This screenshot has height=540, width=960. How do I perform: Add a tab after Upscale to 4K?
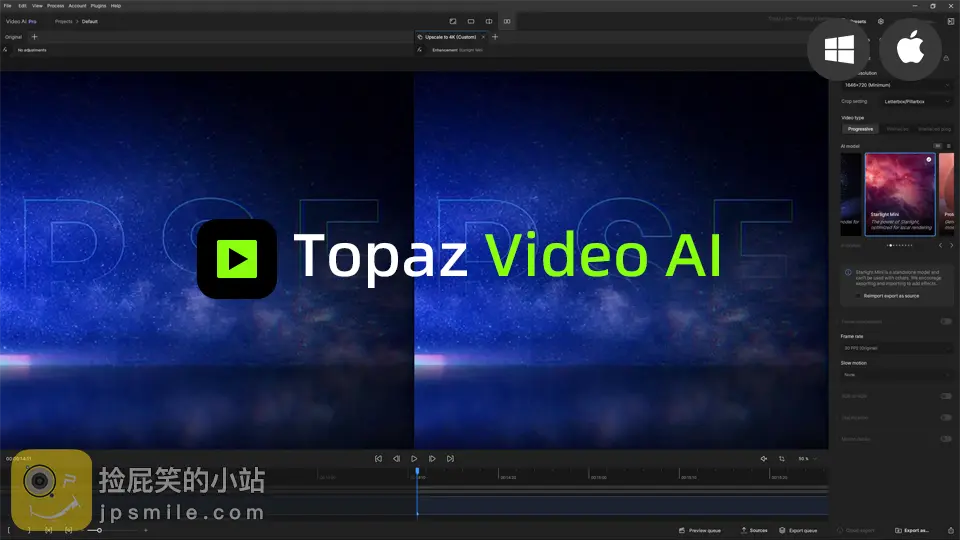point(495,37)
